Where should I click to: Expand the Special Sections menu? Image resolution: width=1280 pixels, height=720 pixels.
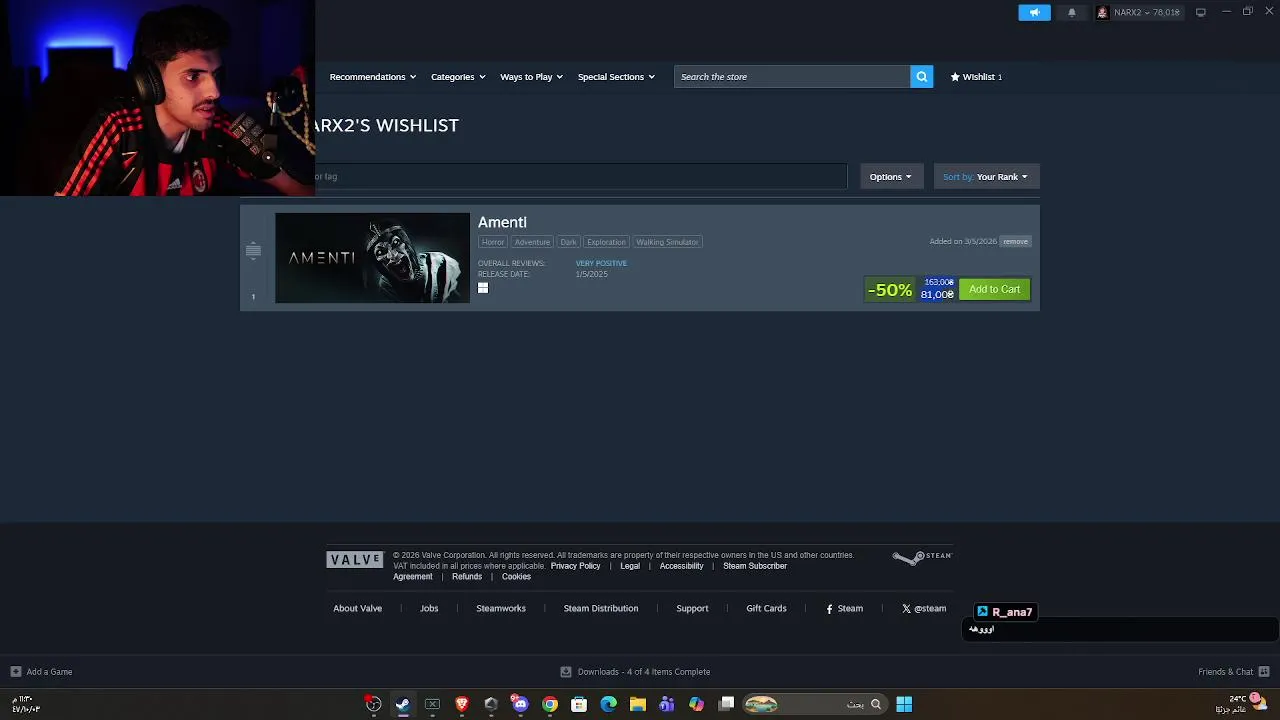[616, 77]
